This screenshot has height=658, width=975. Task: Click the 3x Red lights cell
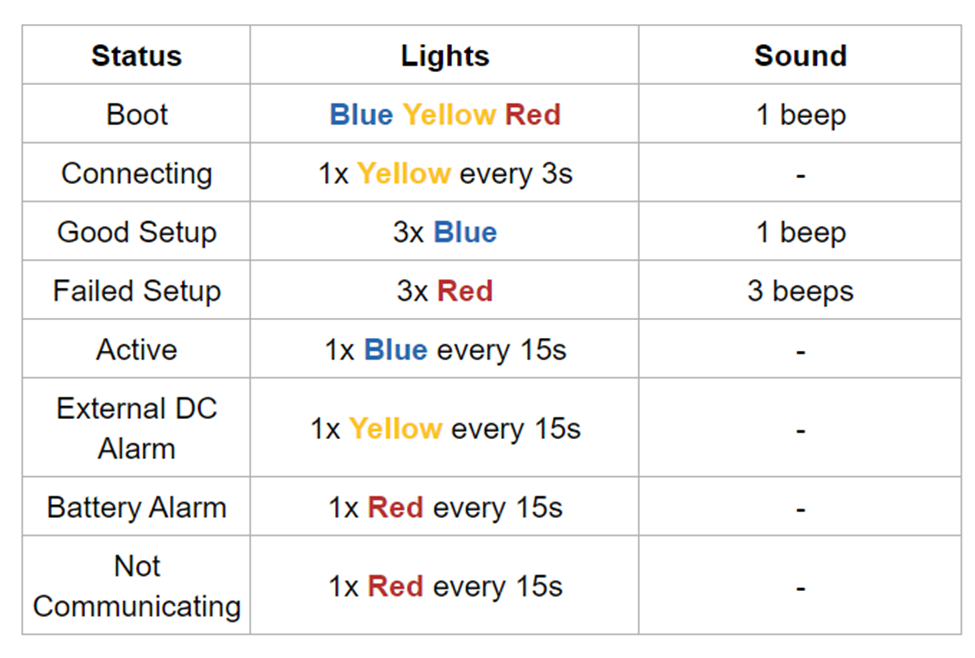pyautogui.click(x=444, y=290)
